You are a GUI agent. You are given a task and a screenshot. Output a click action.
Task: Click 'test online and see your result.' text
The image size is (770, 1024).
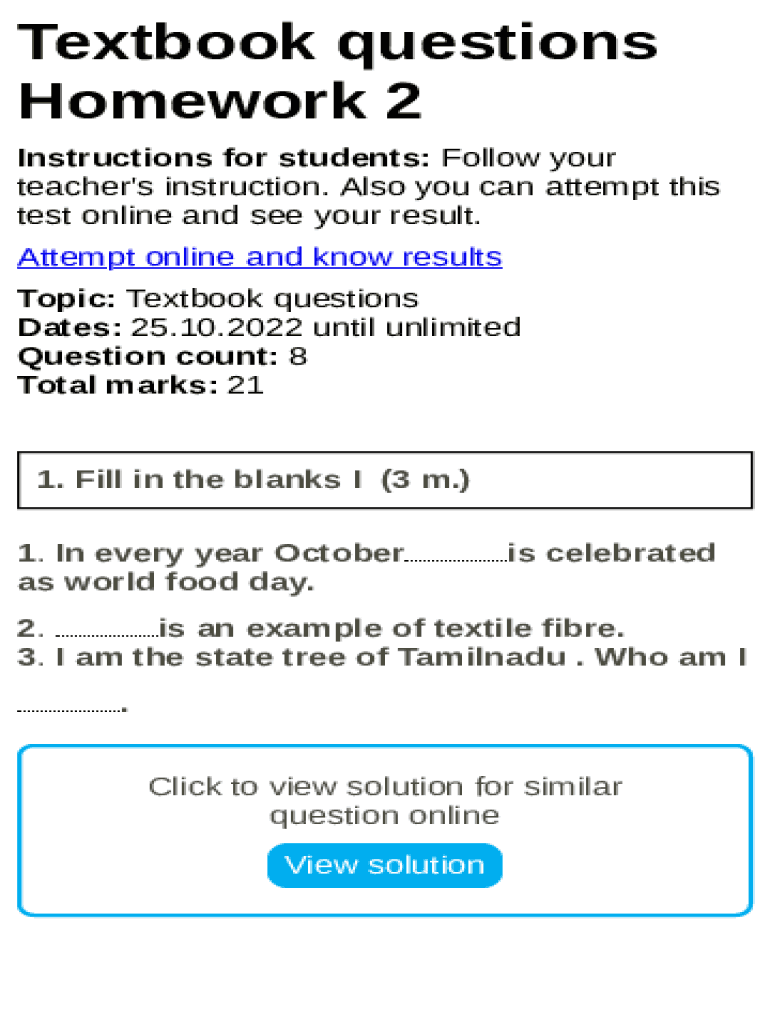[249, 216]
